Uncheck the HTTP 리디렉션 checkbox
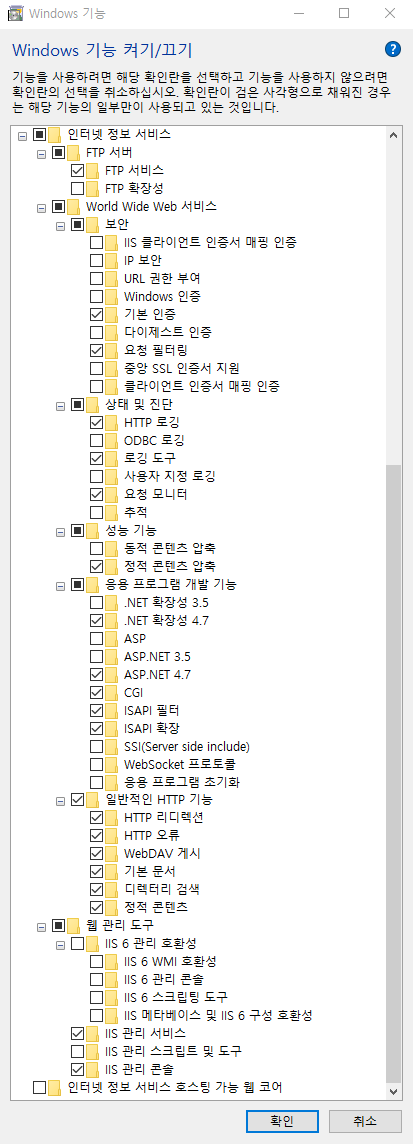413x1144 pixels. pyautogui.click(x=96, y=818)
